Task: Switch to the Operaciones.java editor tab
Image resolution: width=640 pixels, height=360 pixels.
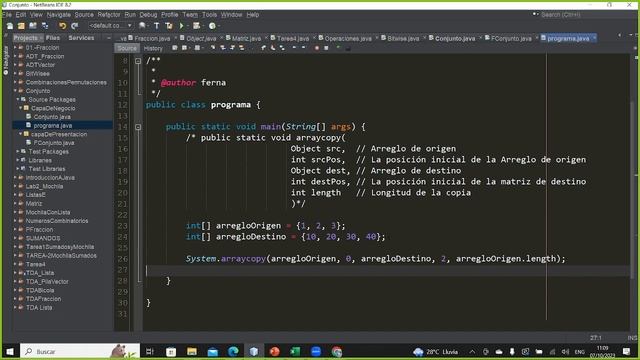Action: click(x=348, y=38)
